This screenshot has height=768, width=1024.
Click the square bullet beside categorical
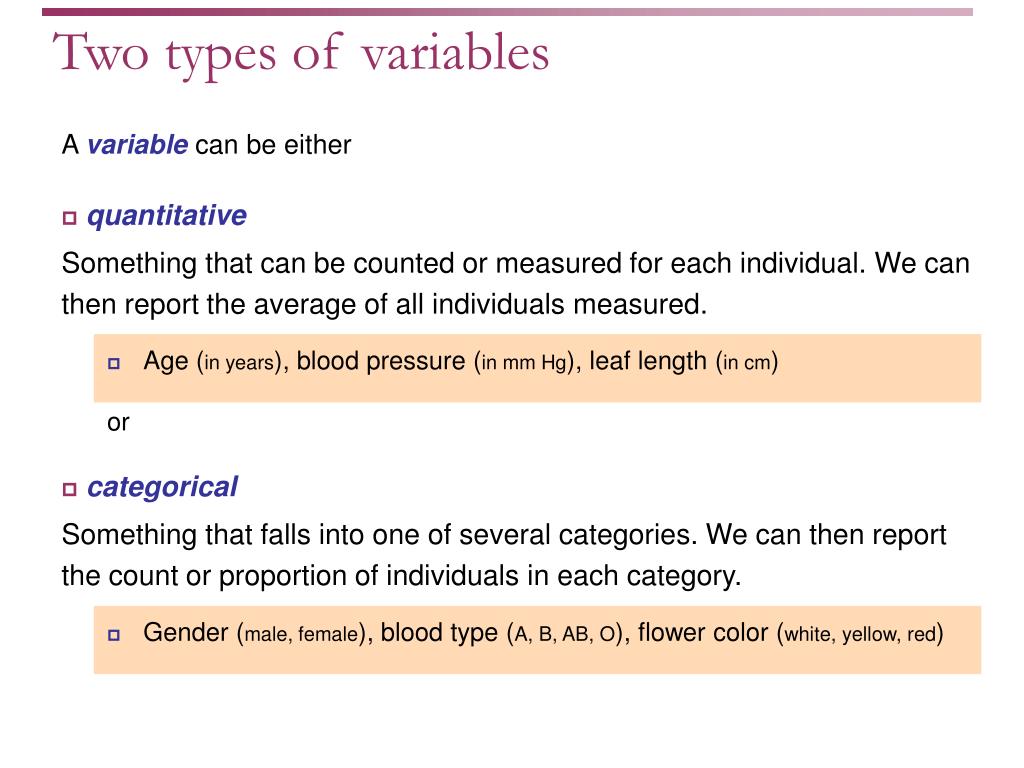click(x=70, y=490)
